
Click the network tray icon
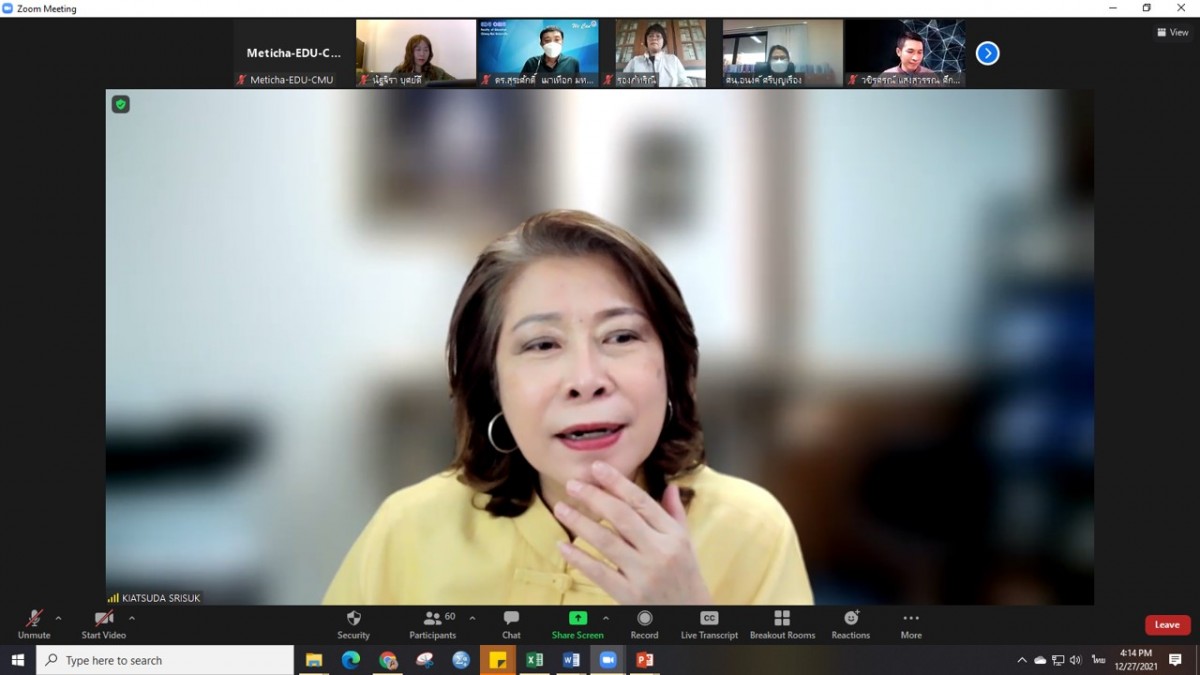point(1058,660)
